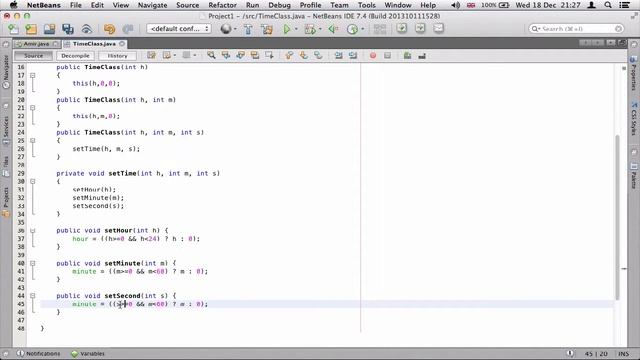Viewport: 640px width, 360px height.
Task: Click the Shift Line Right icon
Action: pos(353,56)
